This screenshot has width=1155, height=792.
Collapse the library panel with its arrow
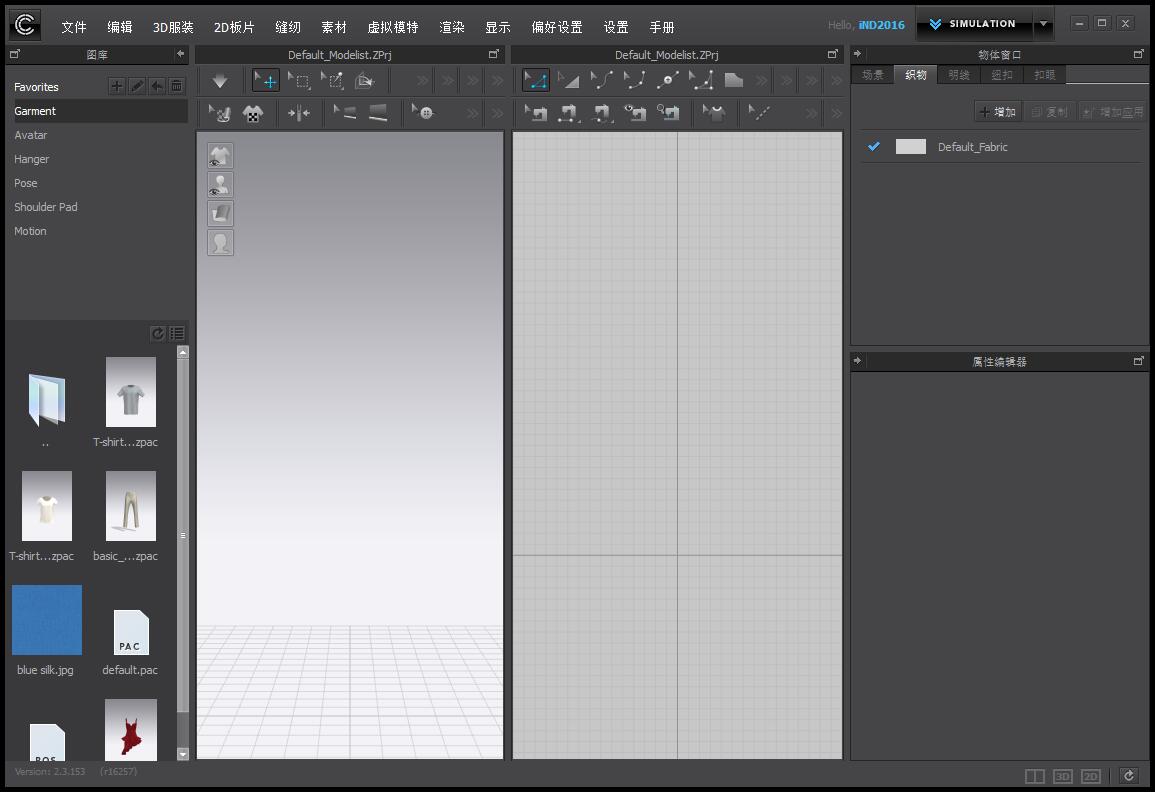pos(180,54)
